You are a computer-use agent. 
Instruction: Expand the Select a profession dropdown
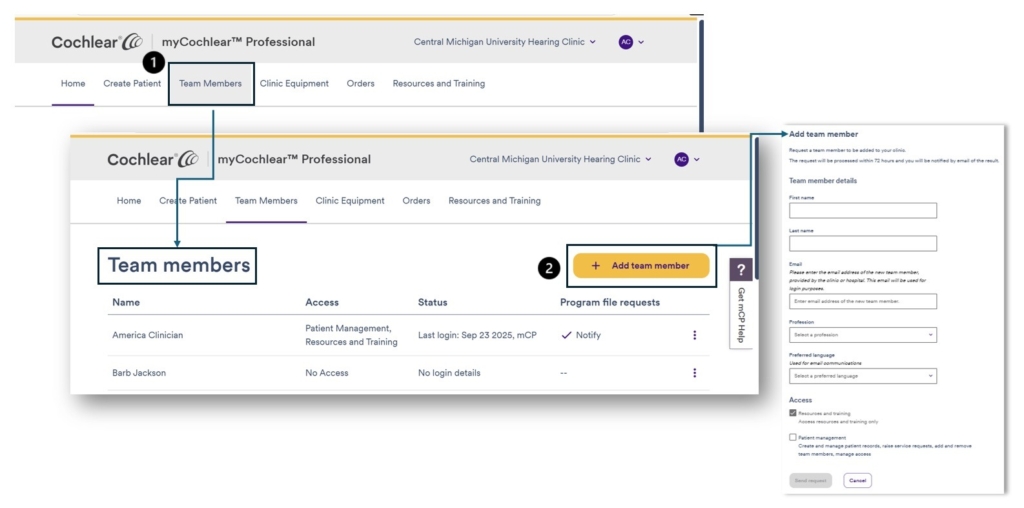coord(862,335)
